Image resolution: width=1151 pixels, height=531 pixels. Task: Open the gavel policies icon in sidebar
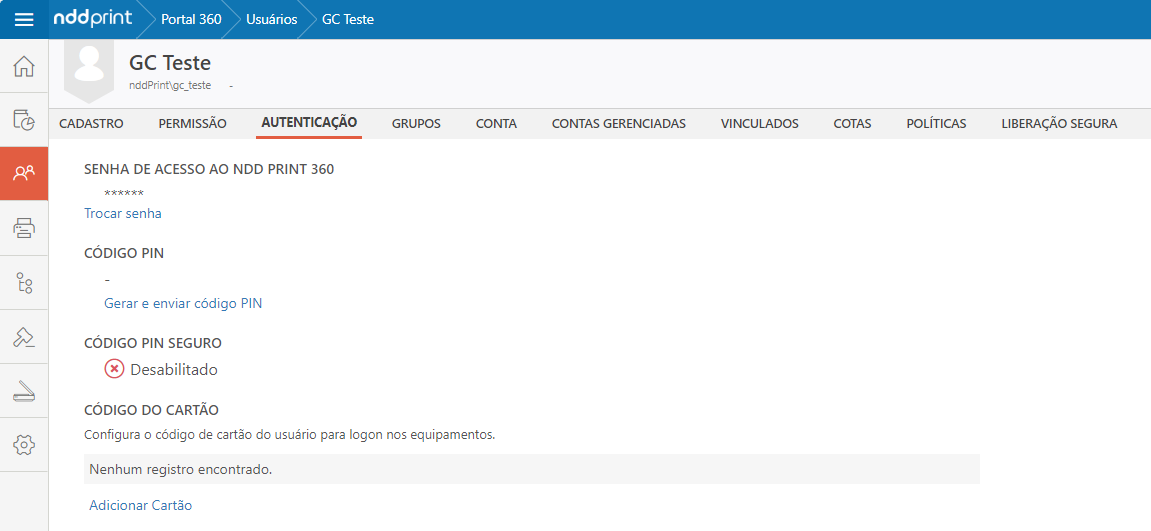[24, 337]
